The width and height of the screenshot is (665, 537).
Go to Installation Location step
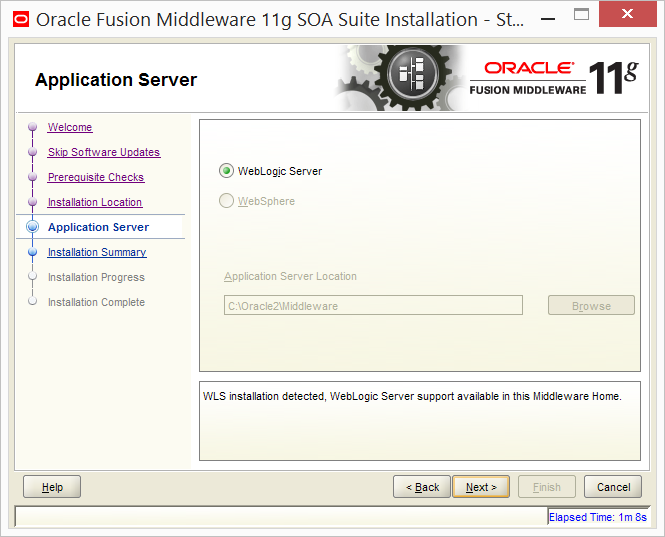point(95,202)
